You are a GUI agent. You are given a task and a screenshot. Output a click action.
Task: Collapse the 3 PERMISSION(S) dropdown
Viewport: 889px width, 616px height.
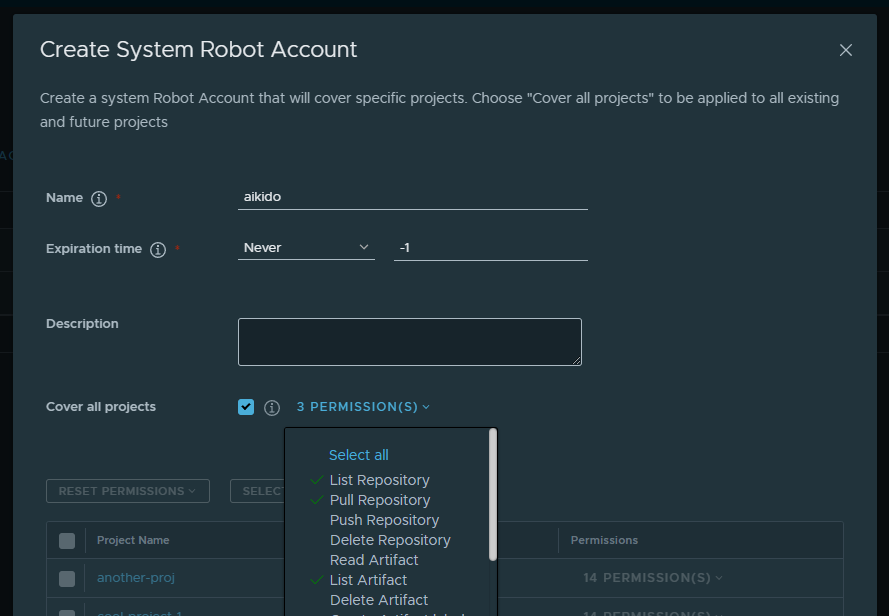[363, 407]
